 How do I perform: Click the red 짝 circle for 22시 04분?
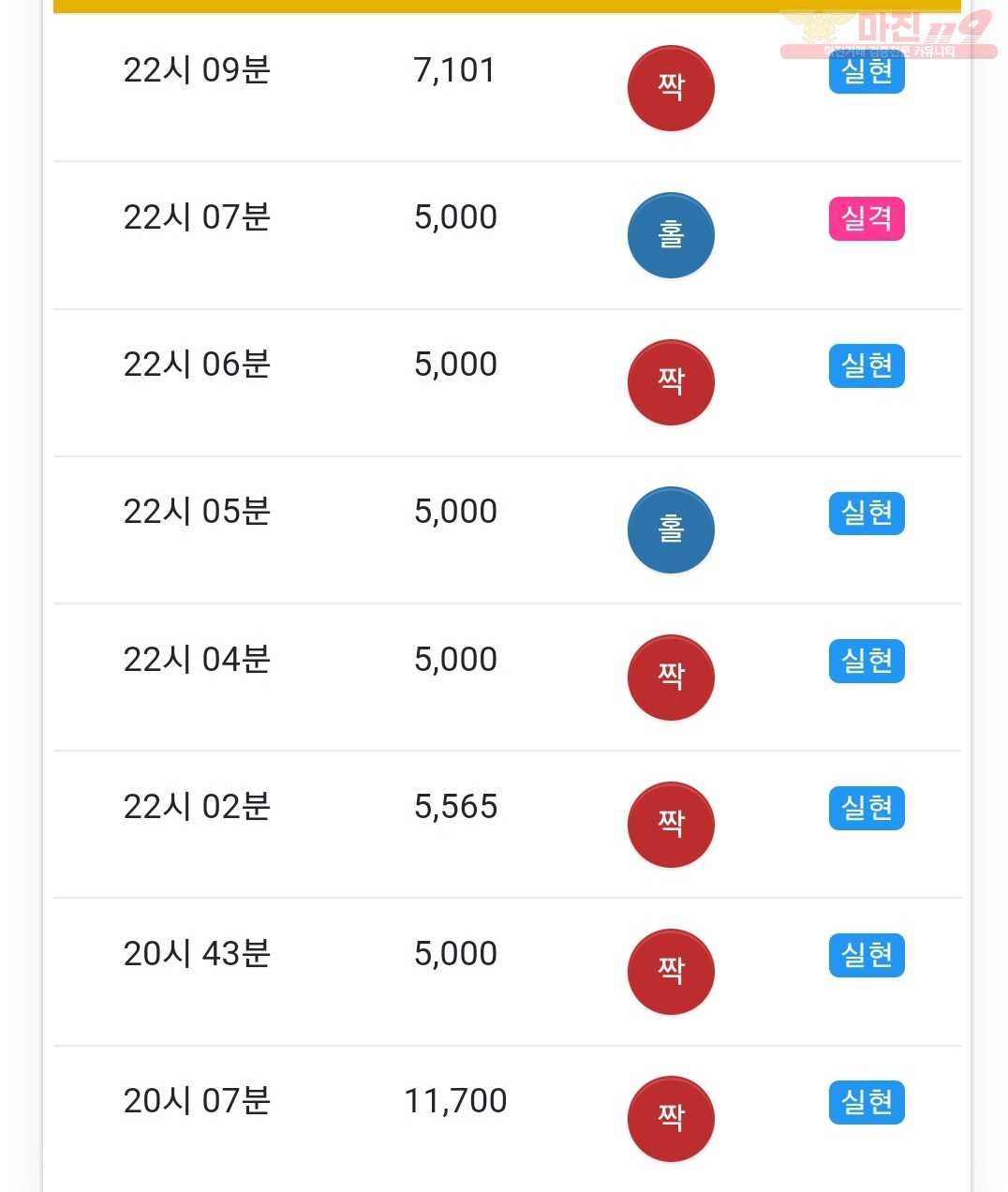pyautogui.click(x=671, y=678)
